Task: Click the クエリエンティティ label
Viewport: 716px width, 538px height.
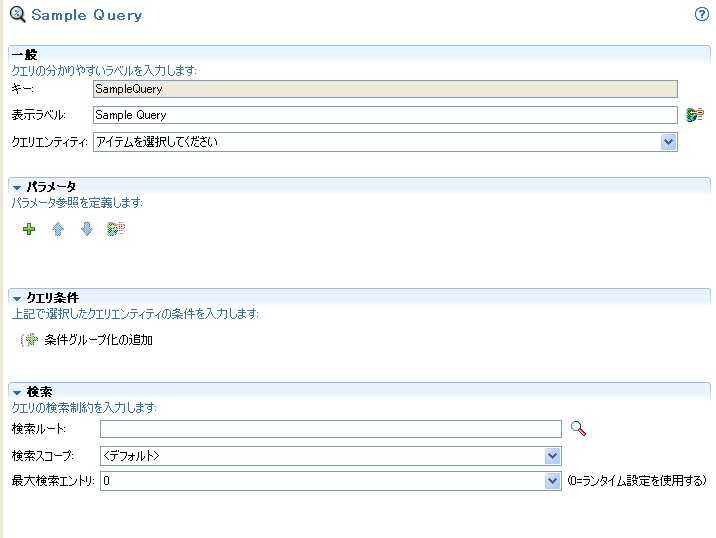Action: click(49, 142)
